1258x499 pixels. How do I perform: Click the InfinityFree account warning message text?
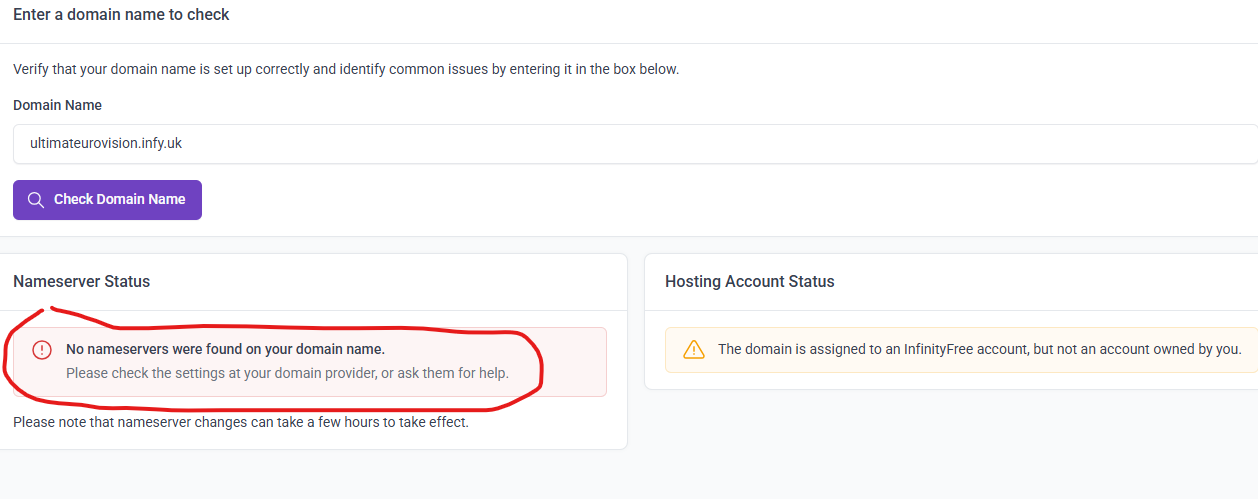(x=979, y=349)
